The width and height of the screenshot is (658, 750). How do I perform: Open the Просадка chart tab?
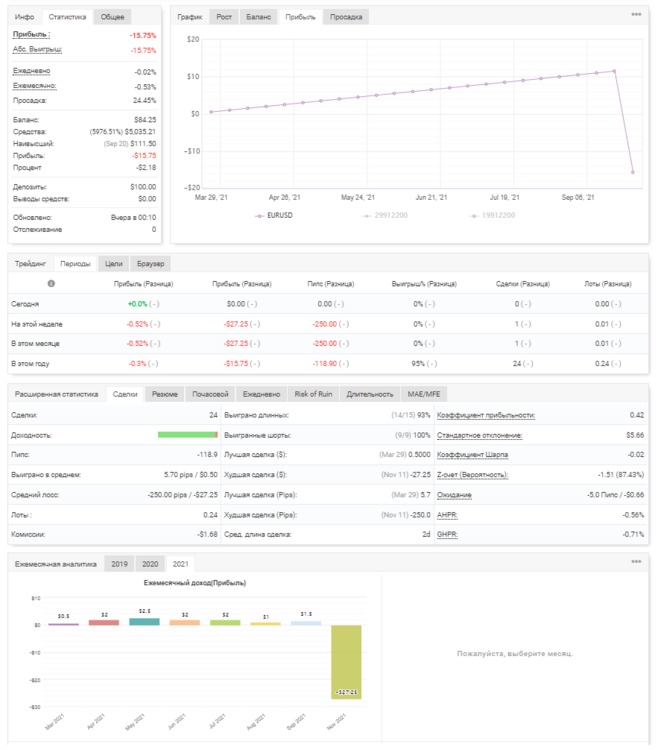[346, 17]
